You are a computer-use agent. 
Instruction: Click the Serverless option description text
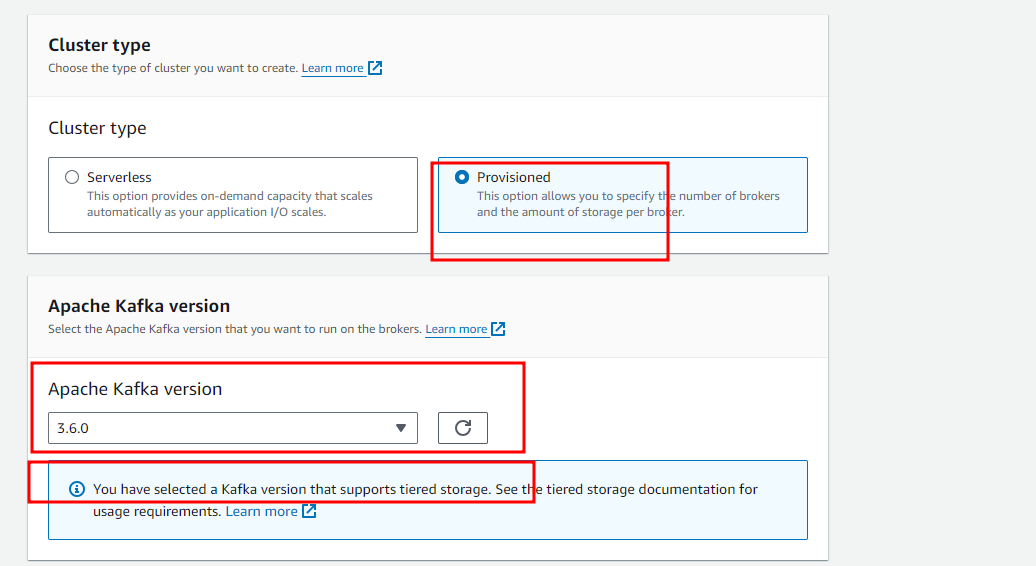click(x=230, y=204)
